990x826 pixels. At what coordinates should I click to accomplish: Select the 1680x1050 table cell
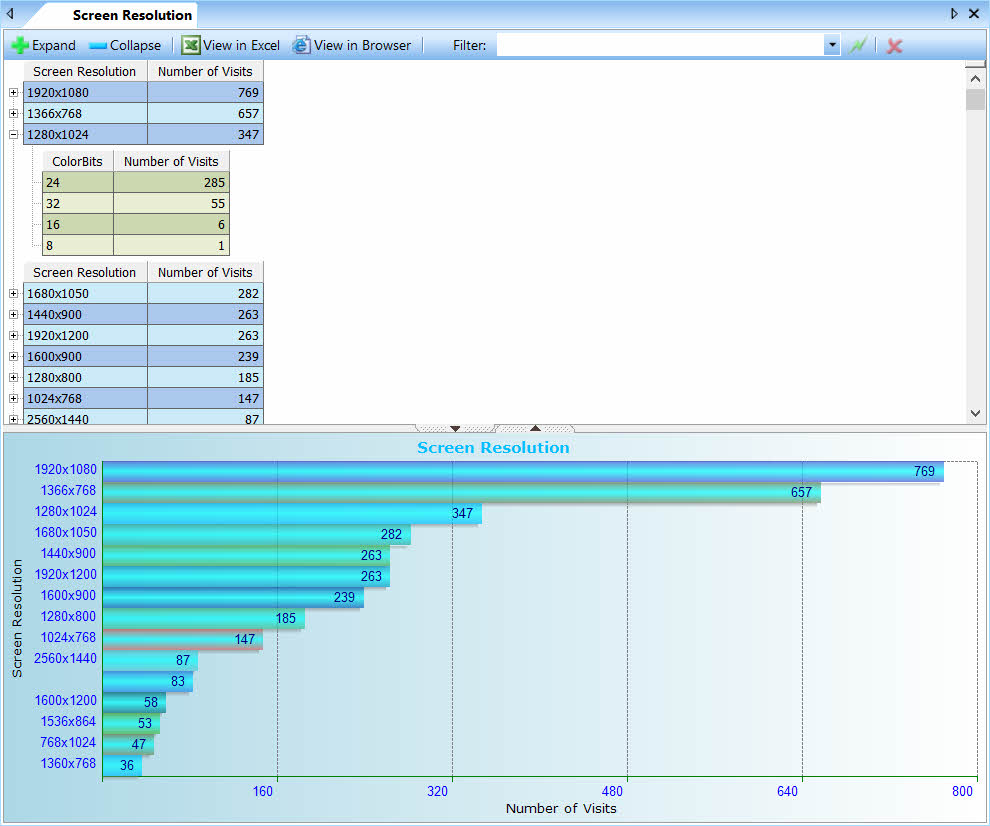point(85,293)
